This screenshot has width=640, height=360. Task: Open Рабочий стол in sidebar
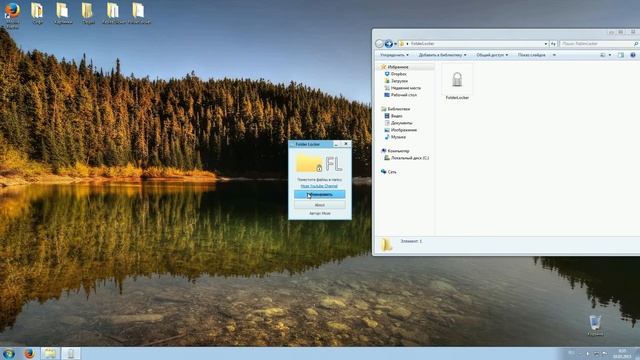tap(404, 95)
